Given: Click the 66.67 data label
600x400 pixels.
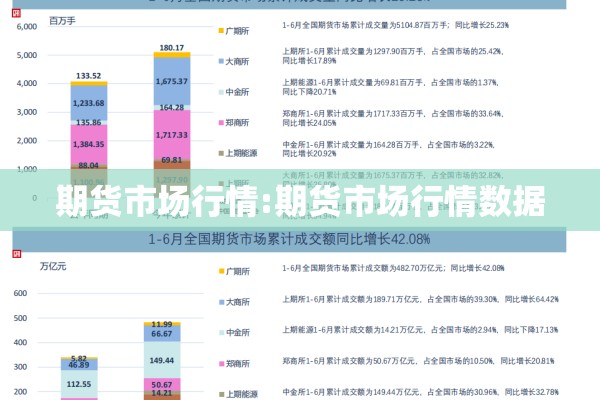Looking at the screenshot, I should [x=162, y=334].
